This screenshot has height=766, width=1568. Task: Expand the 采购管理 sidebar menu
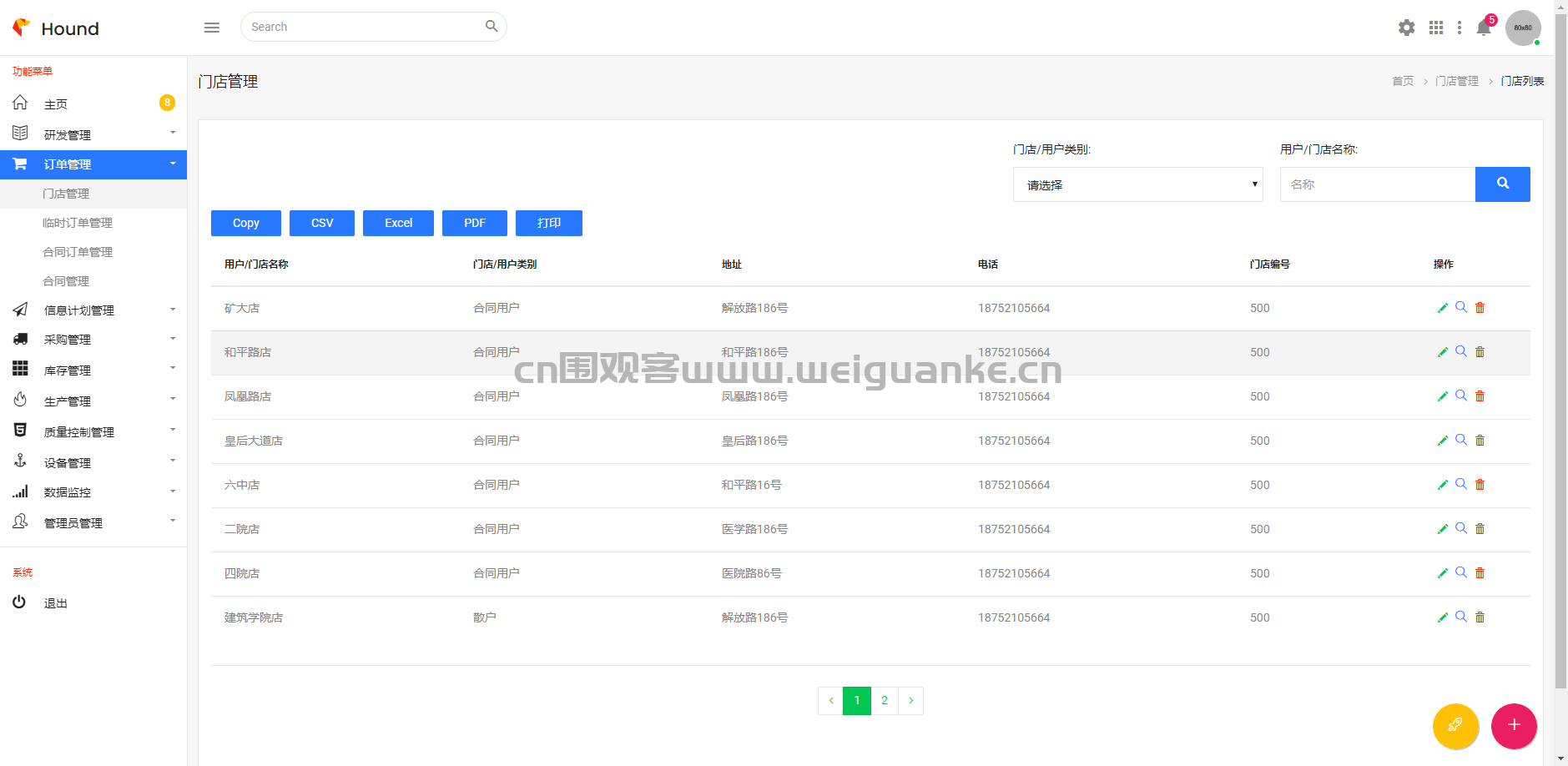tap(93, 340)
